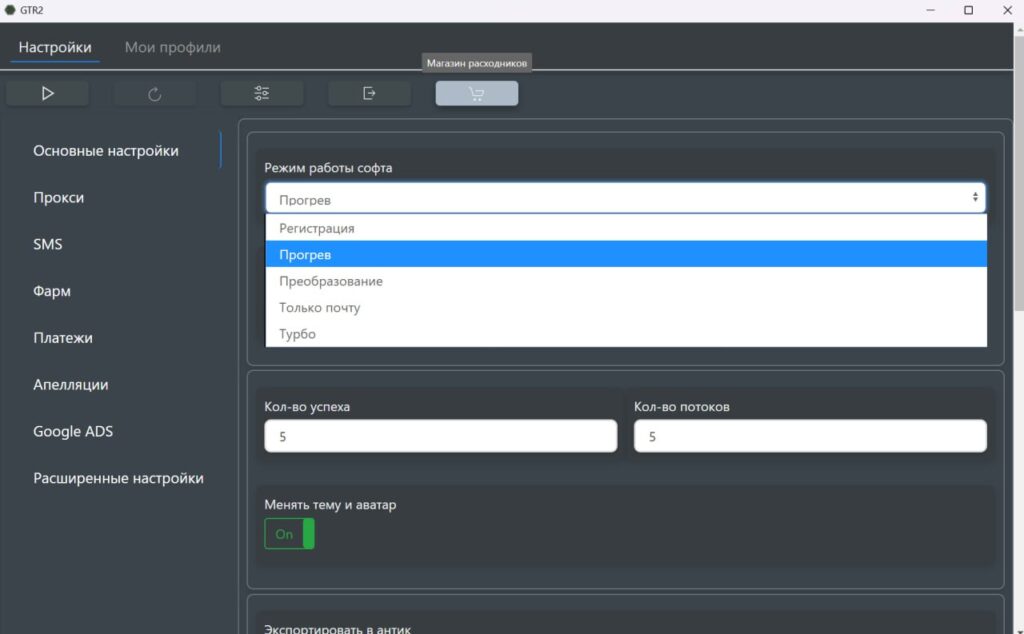
Task: Open Основные настройки section
Action: [x=106, y=151]
